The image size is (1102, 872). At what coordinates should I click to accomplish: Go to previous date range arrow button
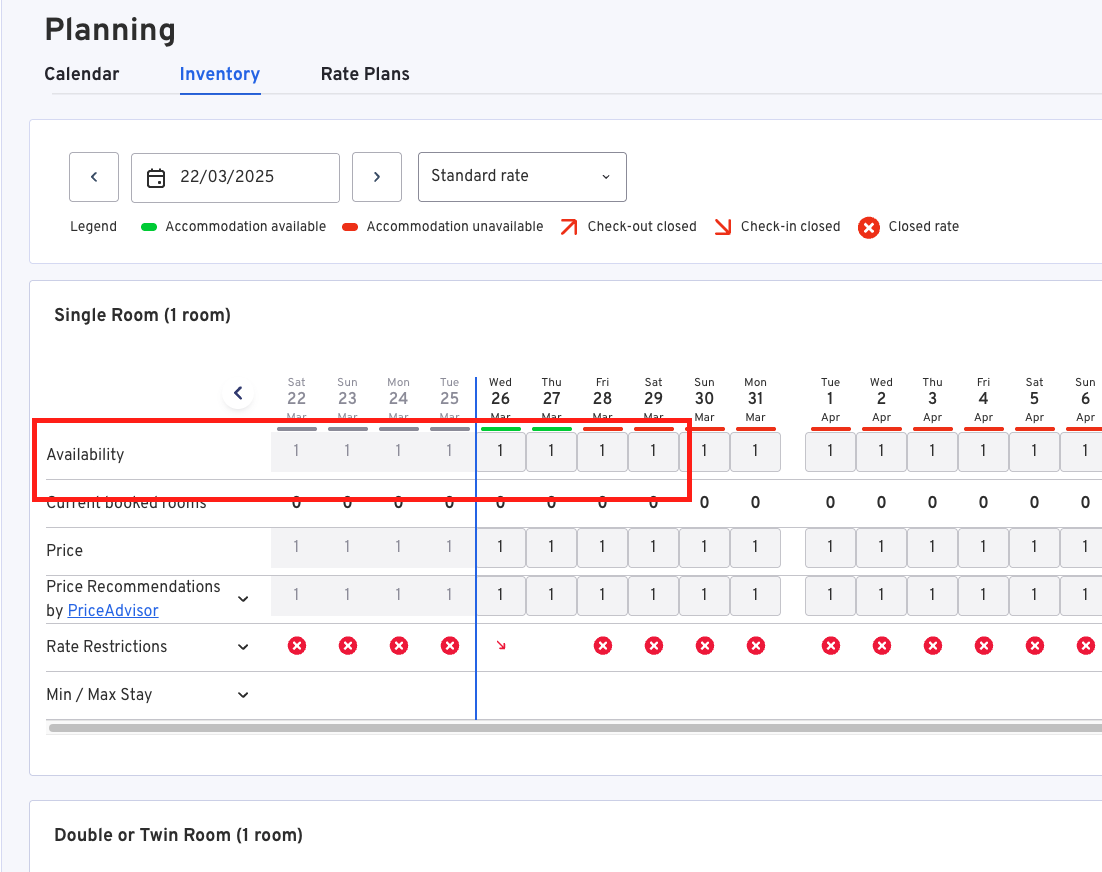(x=94, y=177)
